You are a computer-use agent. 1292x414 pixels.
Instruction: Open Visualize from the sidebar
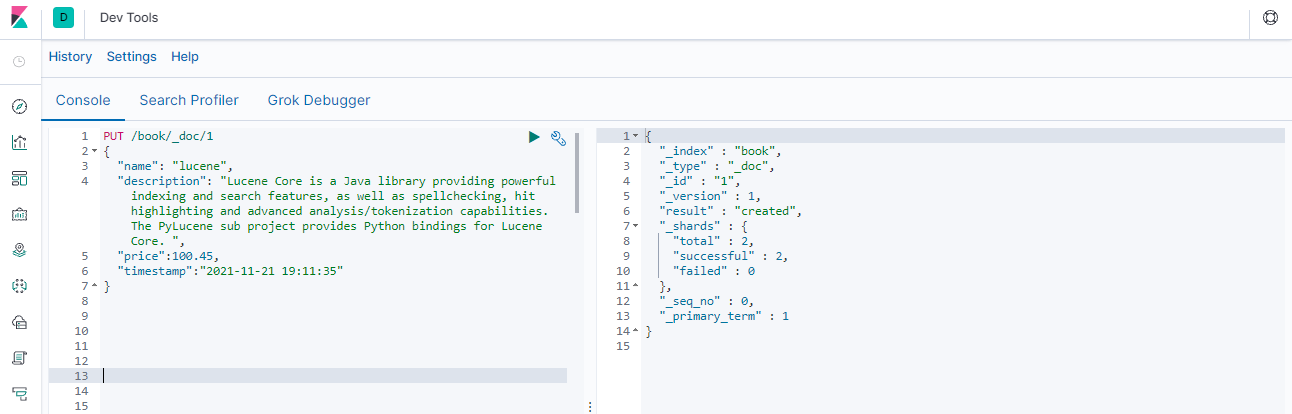tap(19, 142)
